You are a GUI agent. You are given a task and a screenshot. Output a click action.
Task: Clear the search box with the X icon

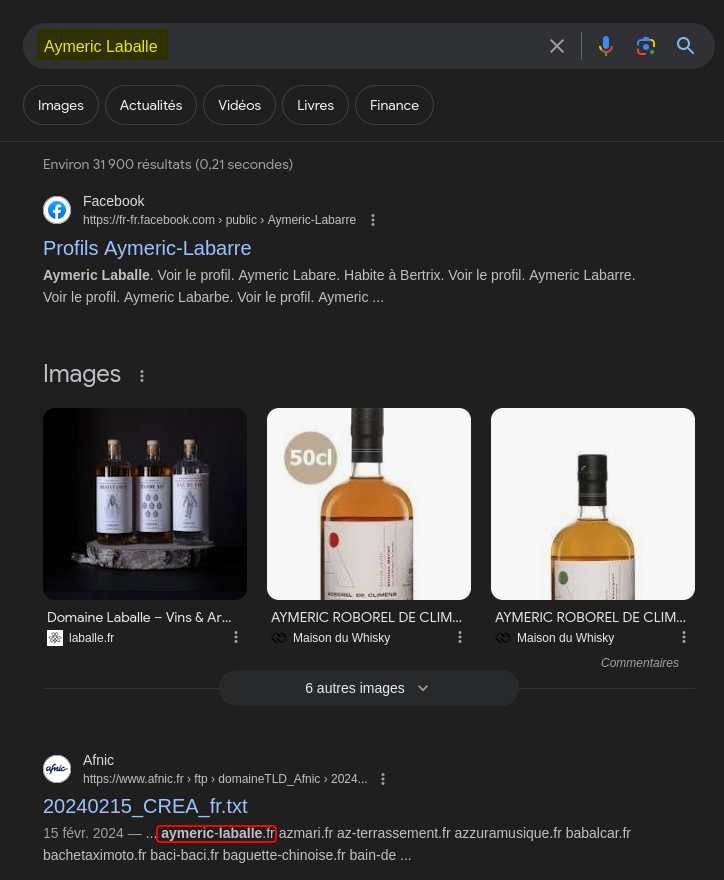pyautogui.click(x=556, y=46)
